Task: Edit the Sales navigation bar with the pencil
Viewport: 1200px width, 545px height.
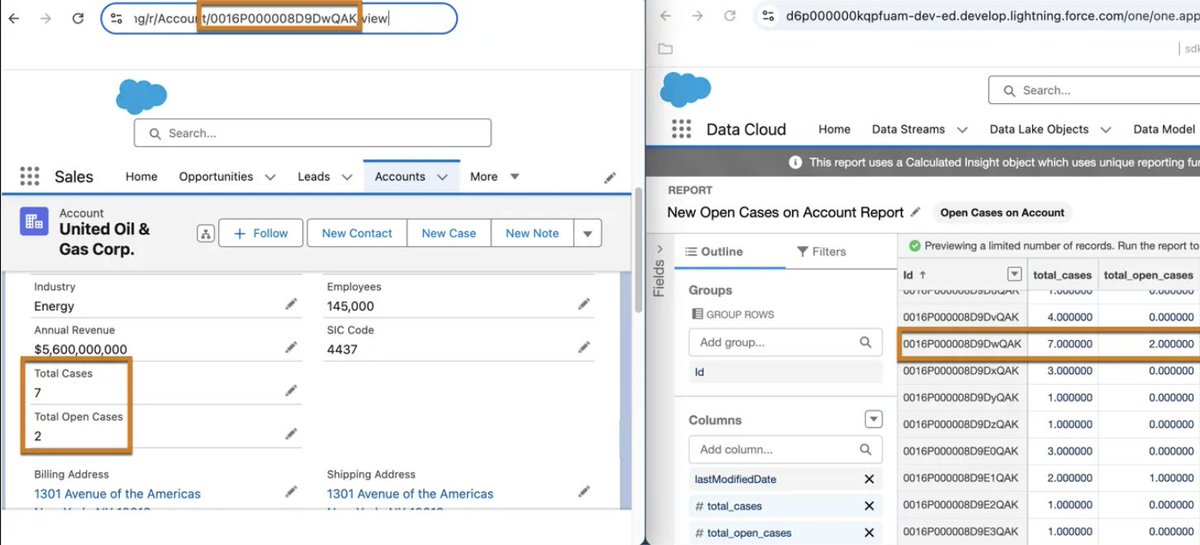Action: (x=610, y=177)
